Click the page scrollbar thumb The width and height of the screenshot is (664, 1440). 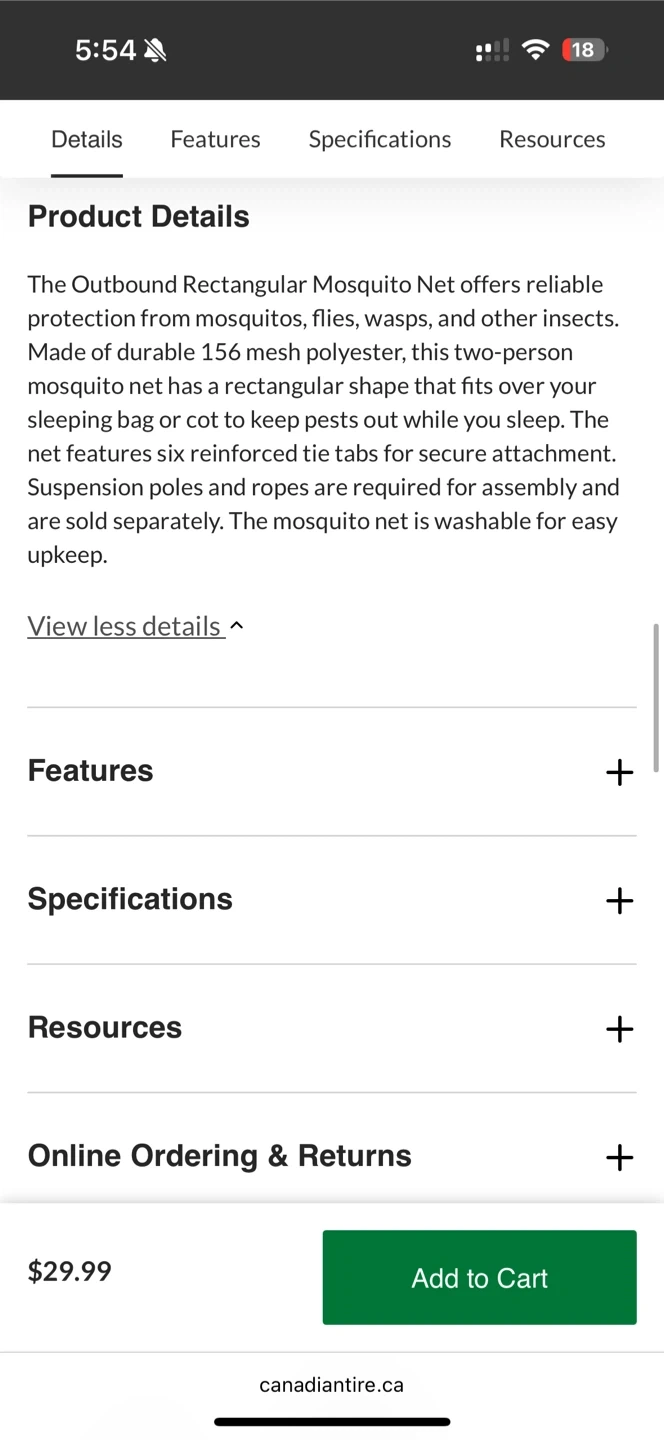pos(656,698)
